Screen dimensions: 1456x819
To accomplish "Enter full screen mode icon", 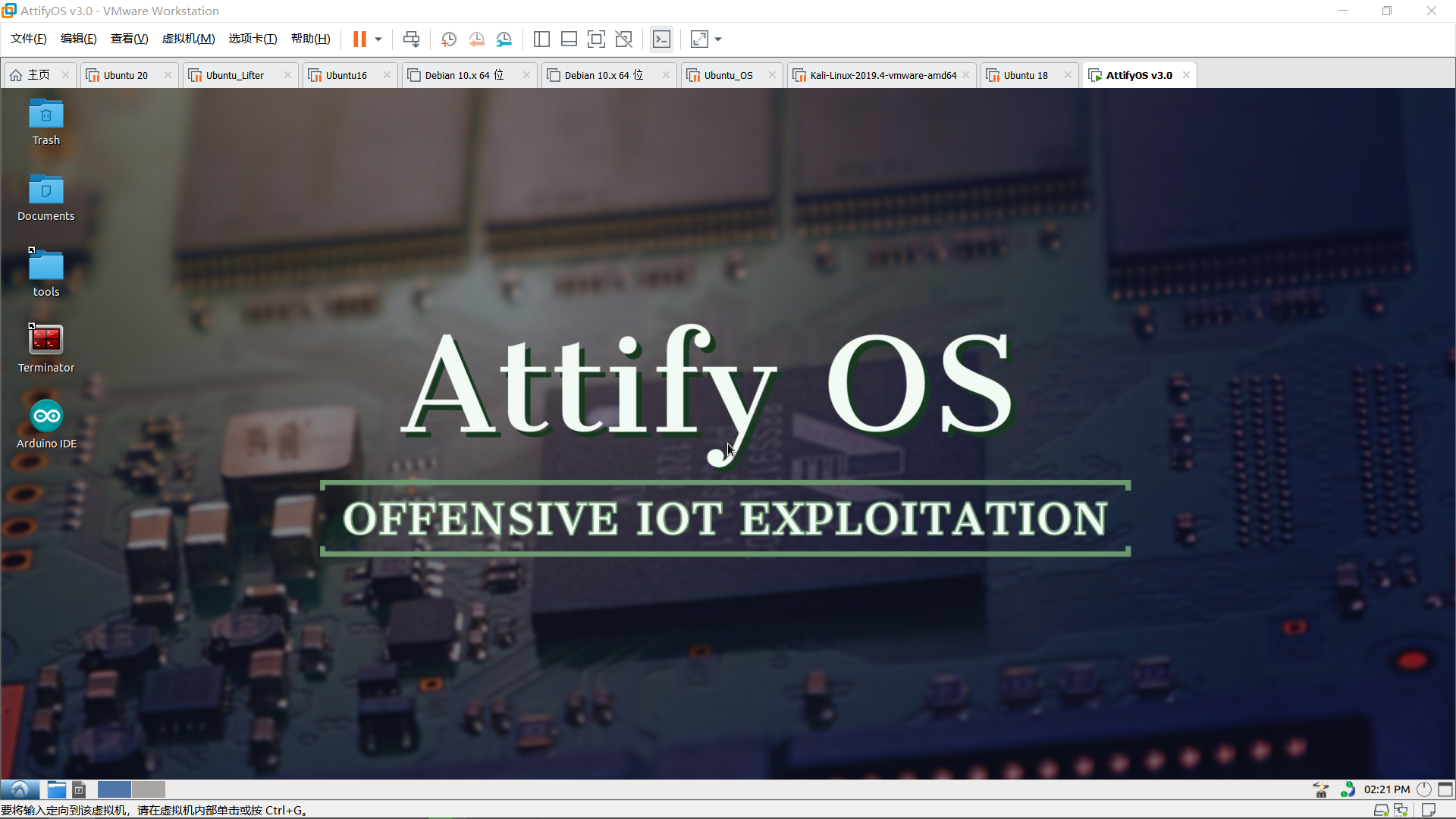I will click(596, 39).
